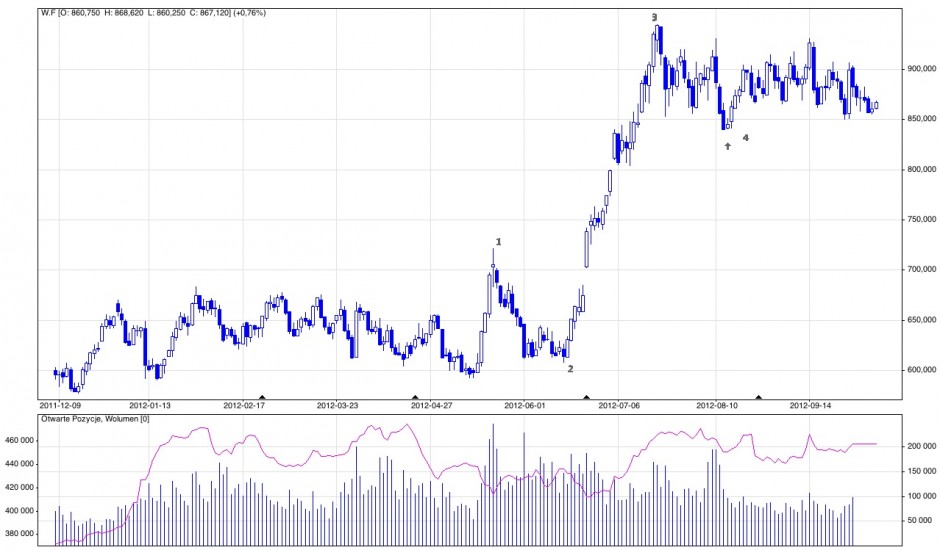Image resolution: width=940 pixels, height=550 pixels.
Task: Click the wave label 4 near the August low
Action: coord(746,137)
